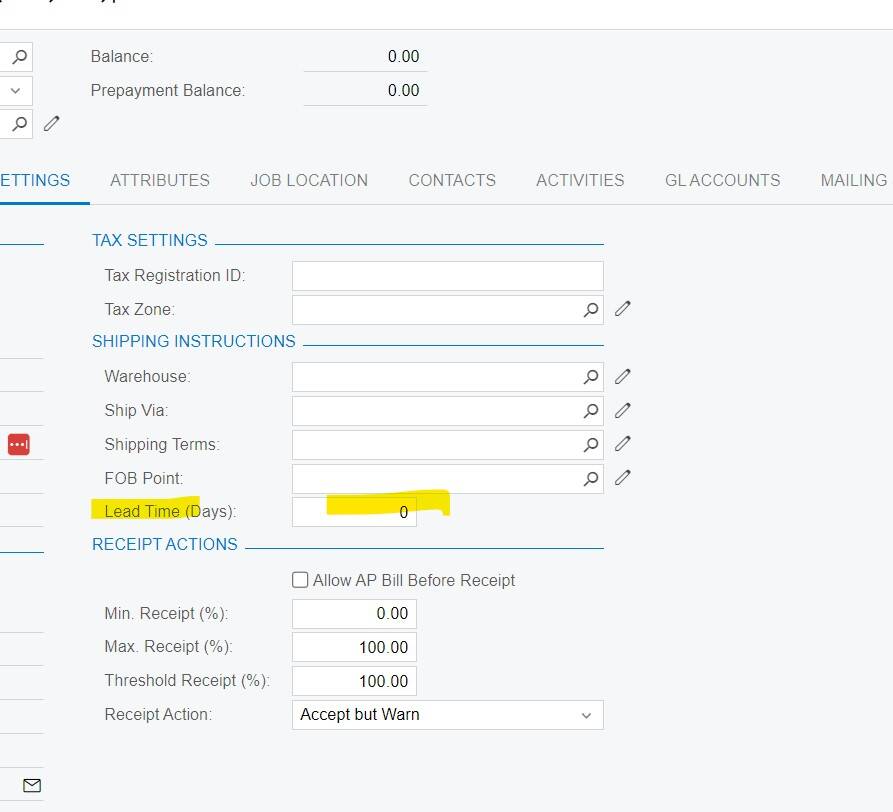Click pencil icon next to Warehouse
Image resolution: width=893 pixels, height=812 pixels.
coord(623,377)
